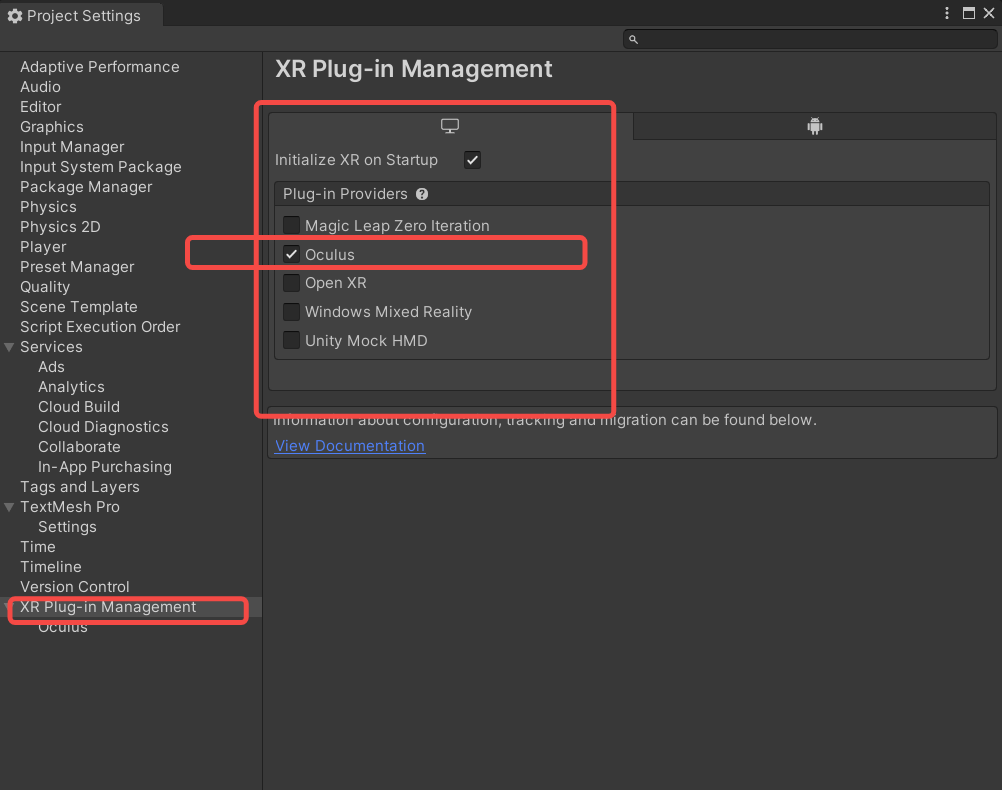Select Editor in the settings list
The height and width of the screenshot is (790, 1002).
pos(41,107)
